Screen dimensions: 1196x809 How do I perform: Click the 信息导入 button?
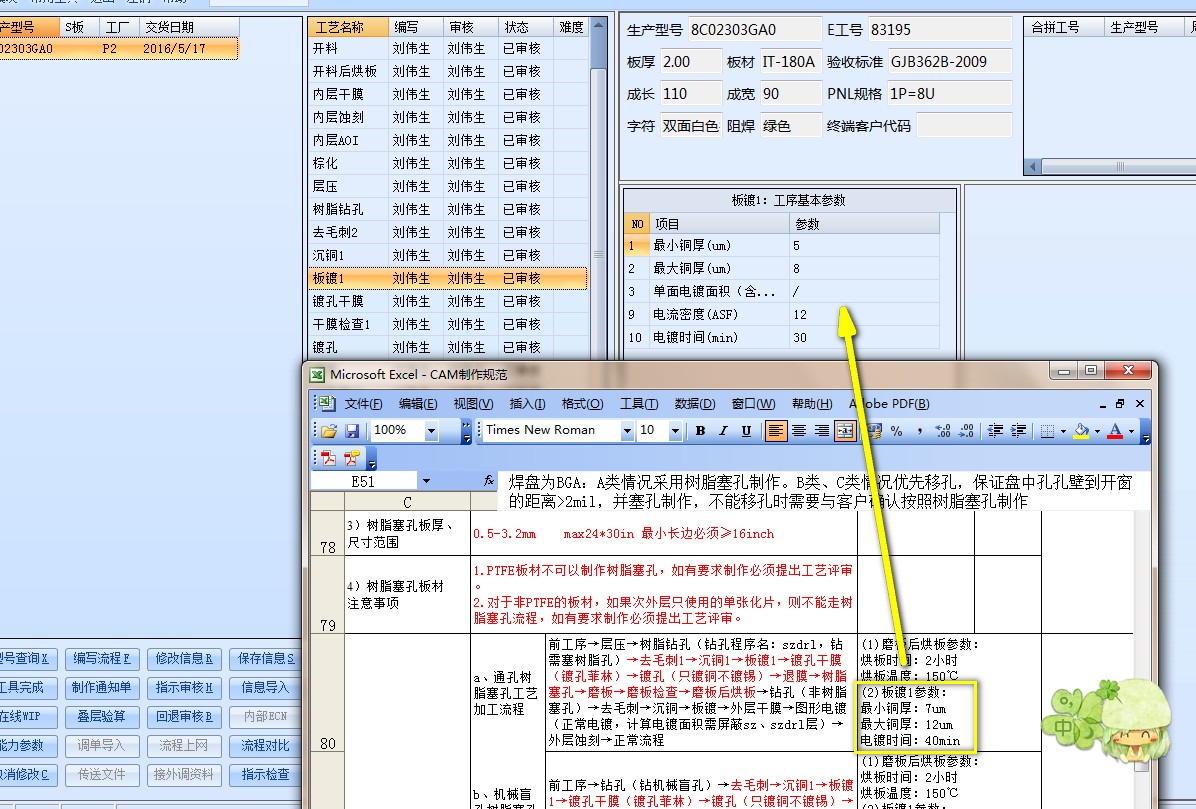click(265, 687)
